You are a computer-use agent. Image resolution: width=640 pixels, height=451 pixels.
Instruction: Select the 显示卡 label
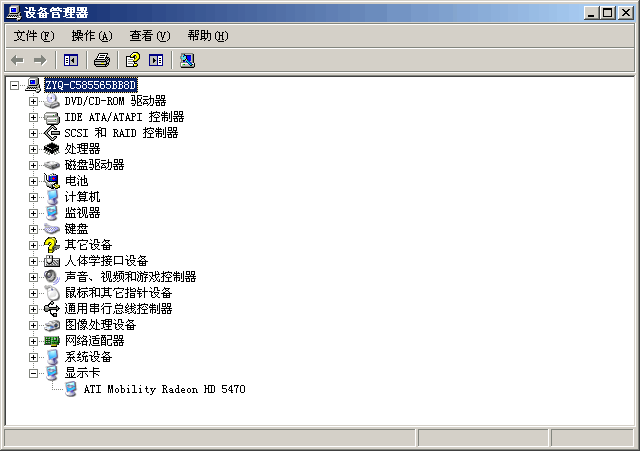82,373
